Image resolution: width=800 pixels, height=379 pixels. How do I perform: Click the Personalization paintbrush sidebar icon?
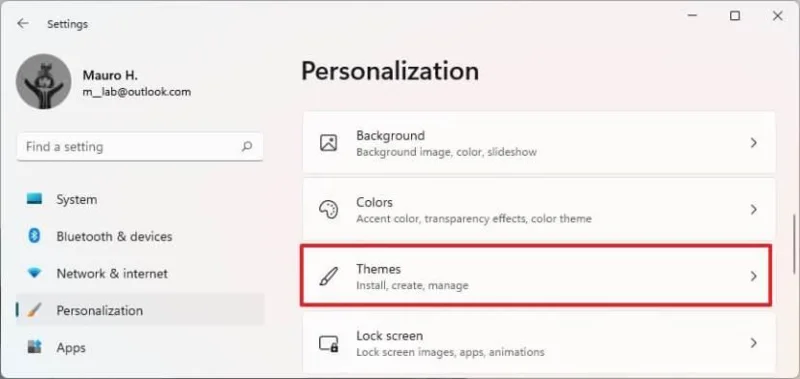click(x=34, y=310)
